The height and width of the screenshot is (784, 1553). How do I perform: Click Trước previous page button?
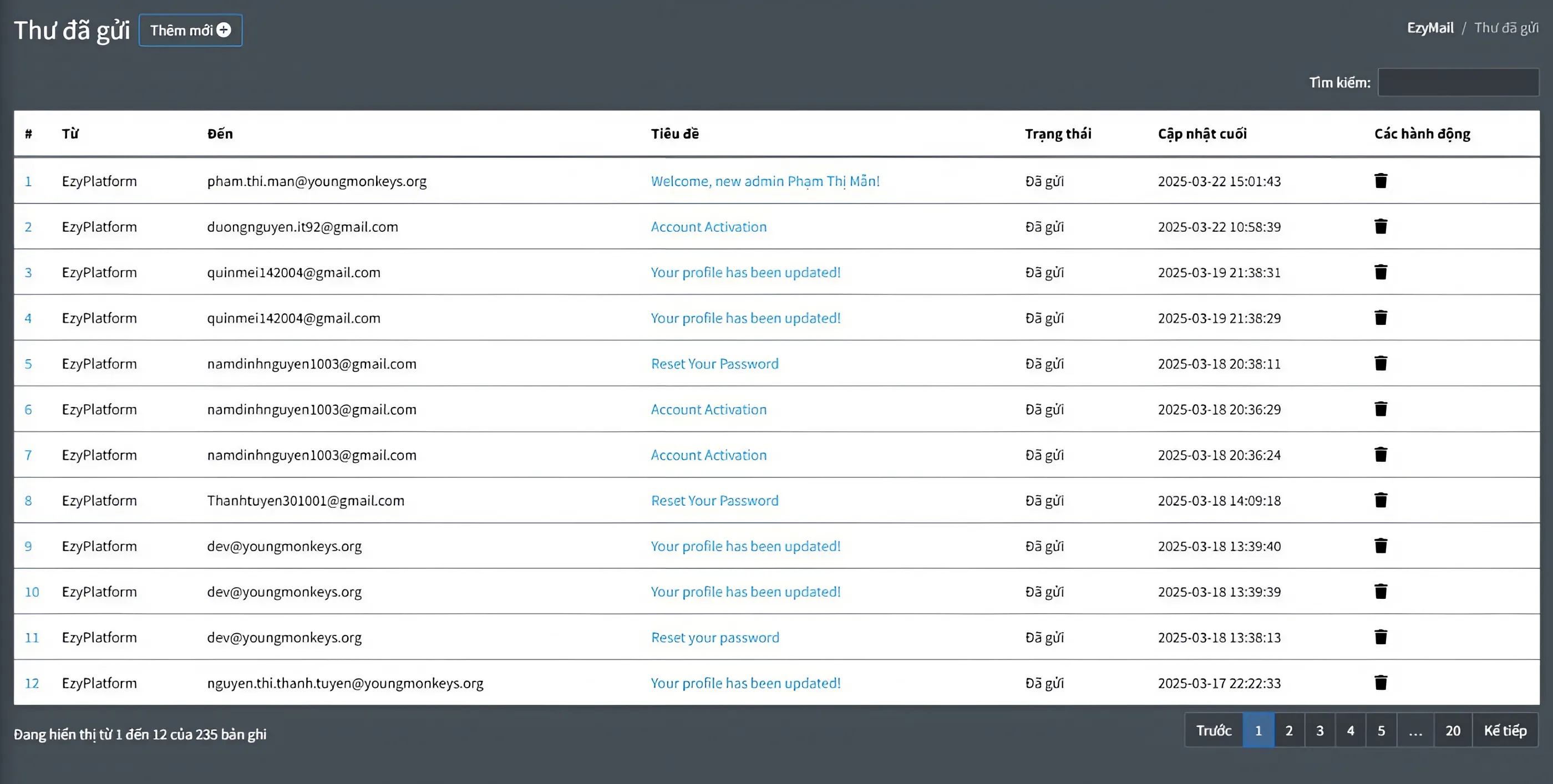click(1214, 730)
